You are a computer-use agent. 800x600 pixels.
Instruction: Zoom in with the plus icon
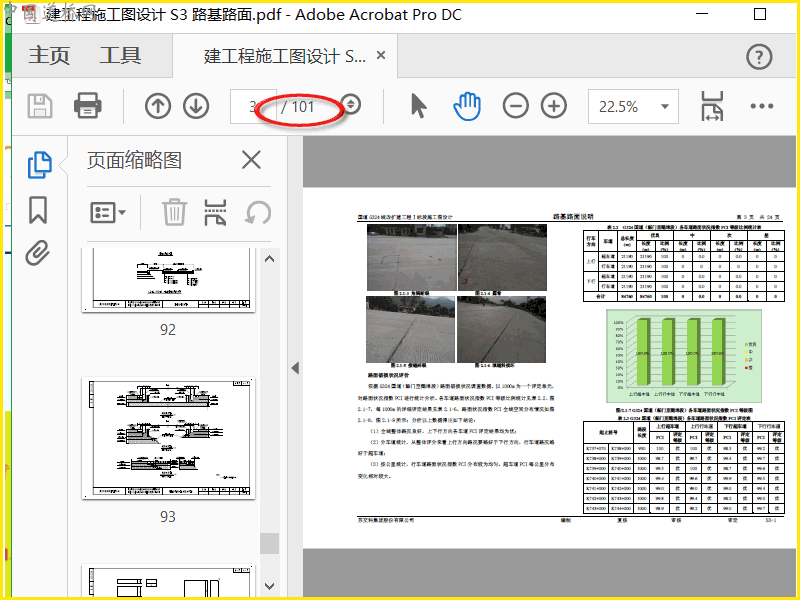coord(554,106)
